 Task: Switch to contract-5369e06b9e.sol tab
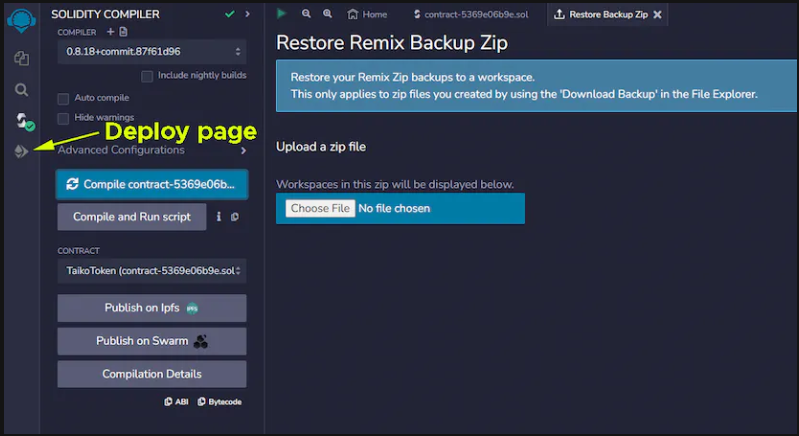pos(471,14)
